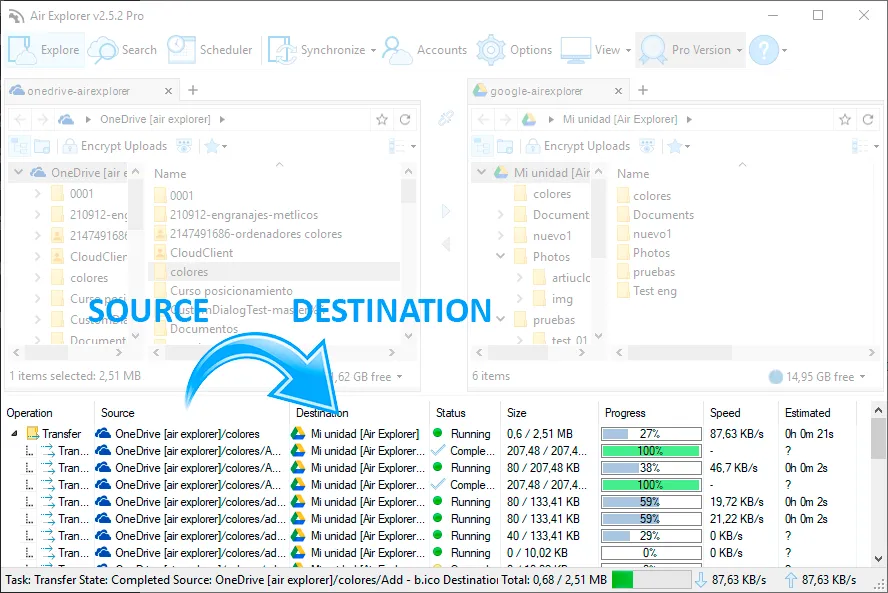This screenshot has width=888, height=593.
Task: Refresh the OneDrive pane
Action: [x=405, y=120]
